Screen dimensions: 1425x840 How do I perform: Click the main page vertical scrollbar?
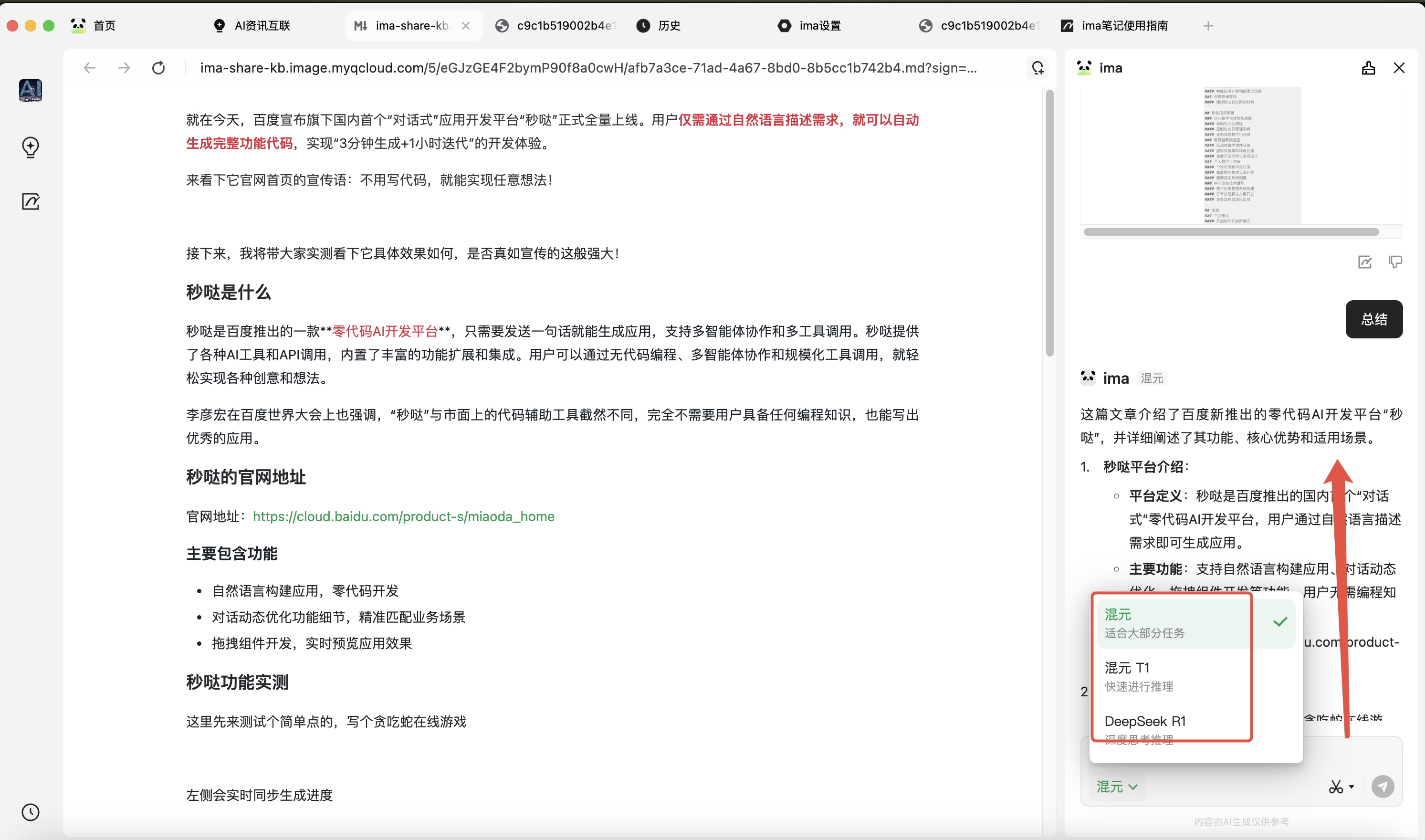1049,223
